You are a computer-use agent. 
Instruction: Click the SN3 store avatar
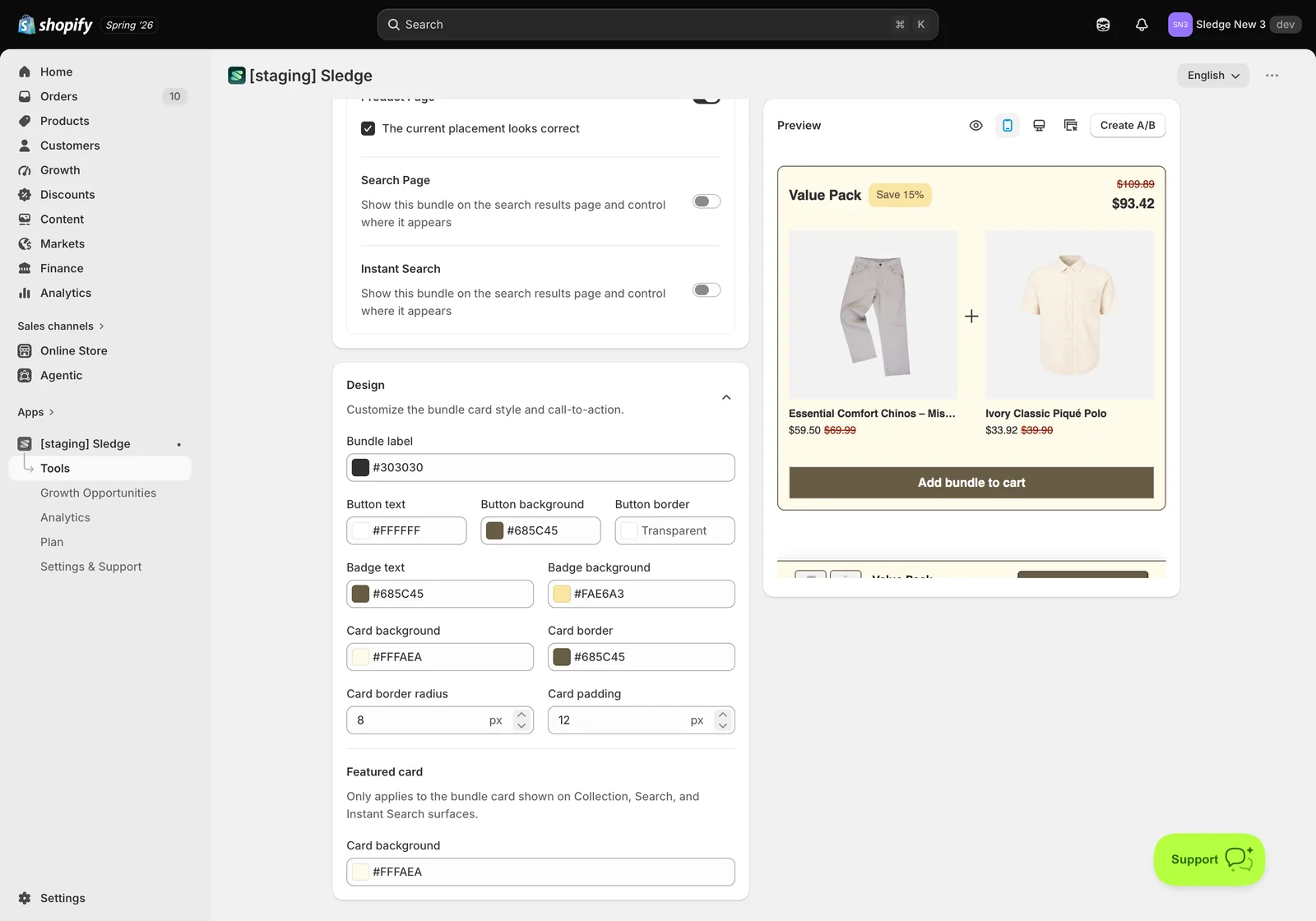(1180, 25)
